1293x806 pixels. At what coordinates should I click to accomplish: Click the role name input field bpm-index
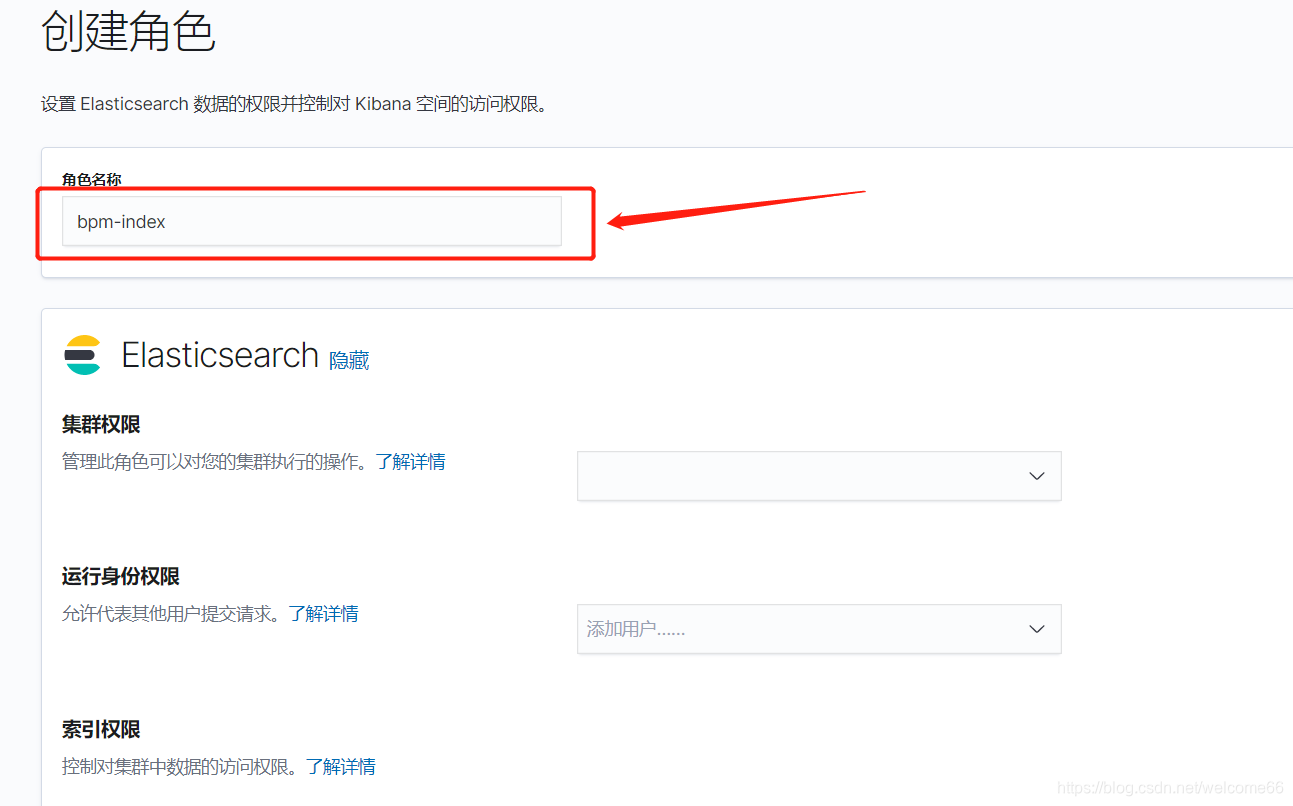[311, 221]
